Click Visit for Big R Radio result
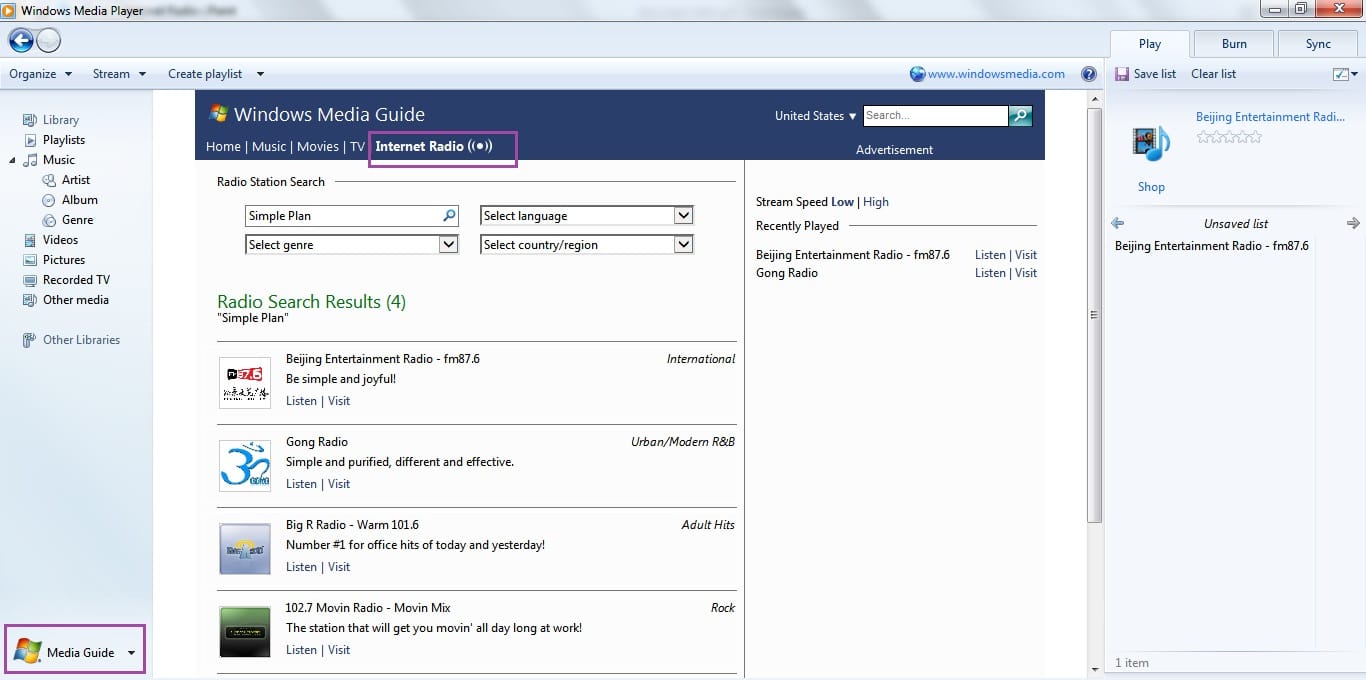Image resolution: width=1366 pixels, height=680 pixels. point(339,567)
